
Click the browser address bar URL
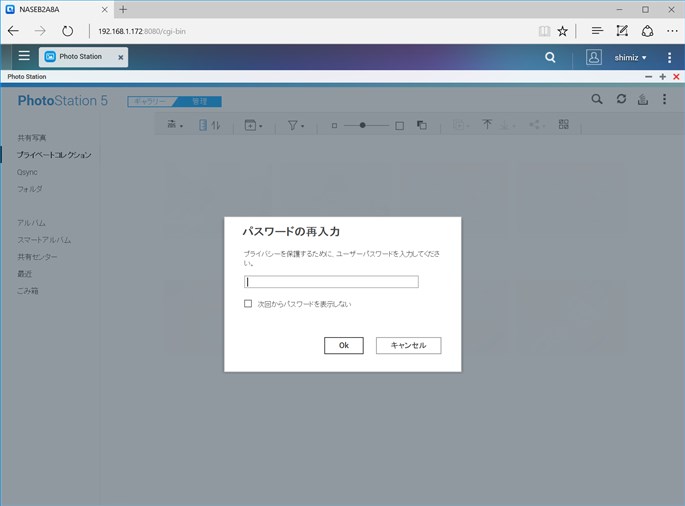(x=142, y=31)
